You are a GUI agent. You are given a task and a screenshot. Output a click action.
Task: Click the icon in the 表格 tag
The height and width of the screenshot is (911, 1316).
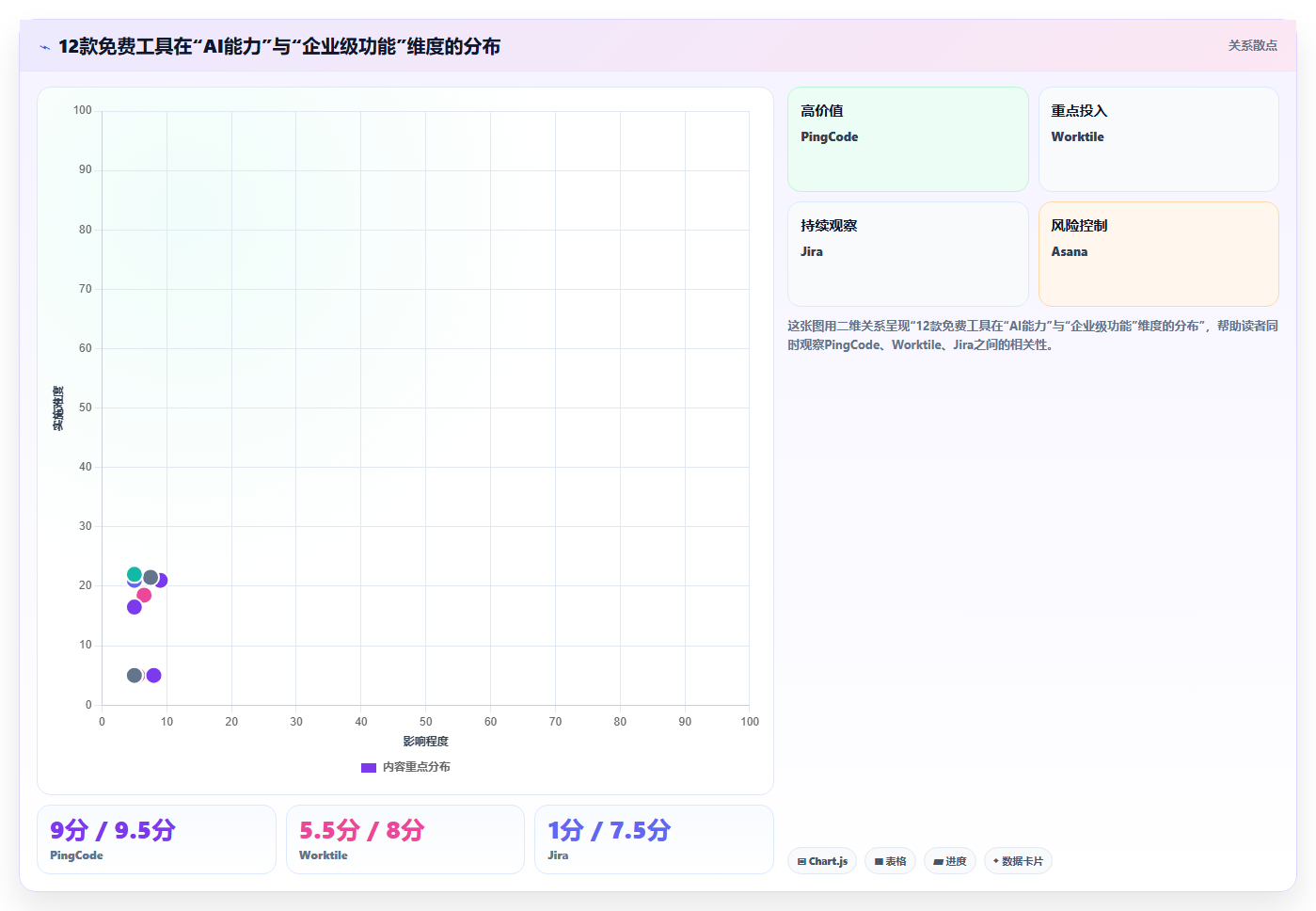(879, 861)
